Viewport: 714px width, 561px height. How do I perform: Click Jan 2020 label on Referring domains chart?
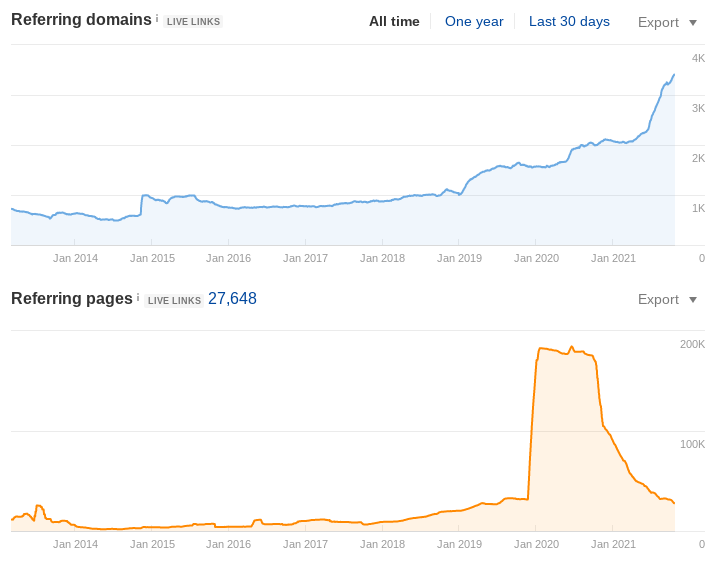click(536, 258)
